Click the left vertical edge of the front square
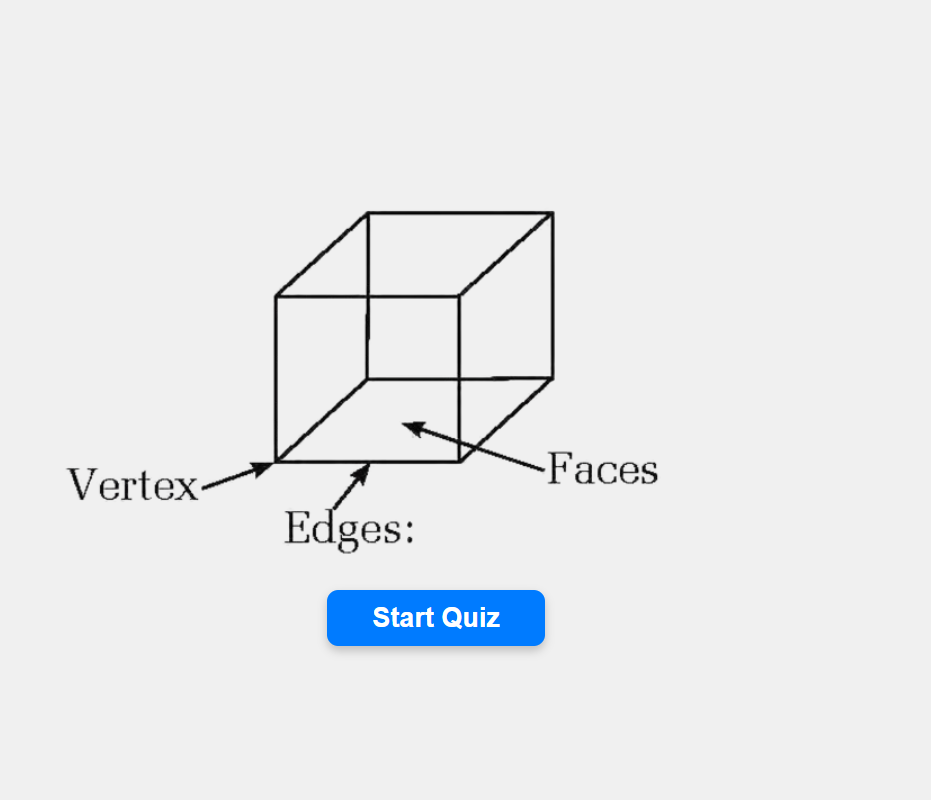This screenshot has height=800, width=931. click(276, 380)
